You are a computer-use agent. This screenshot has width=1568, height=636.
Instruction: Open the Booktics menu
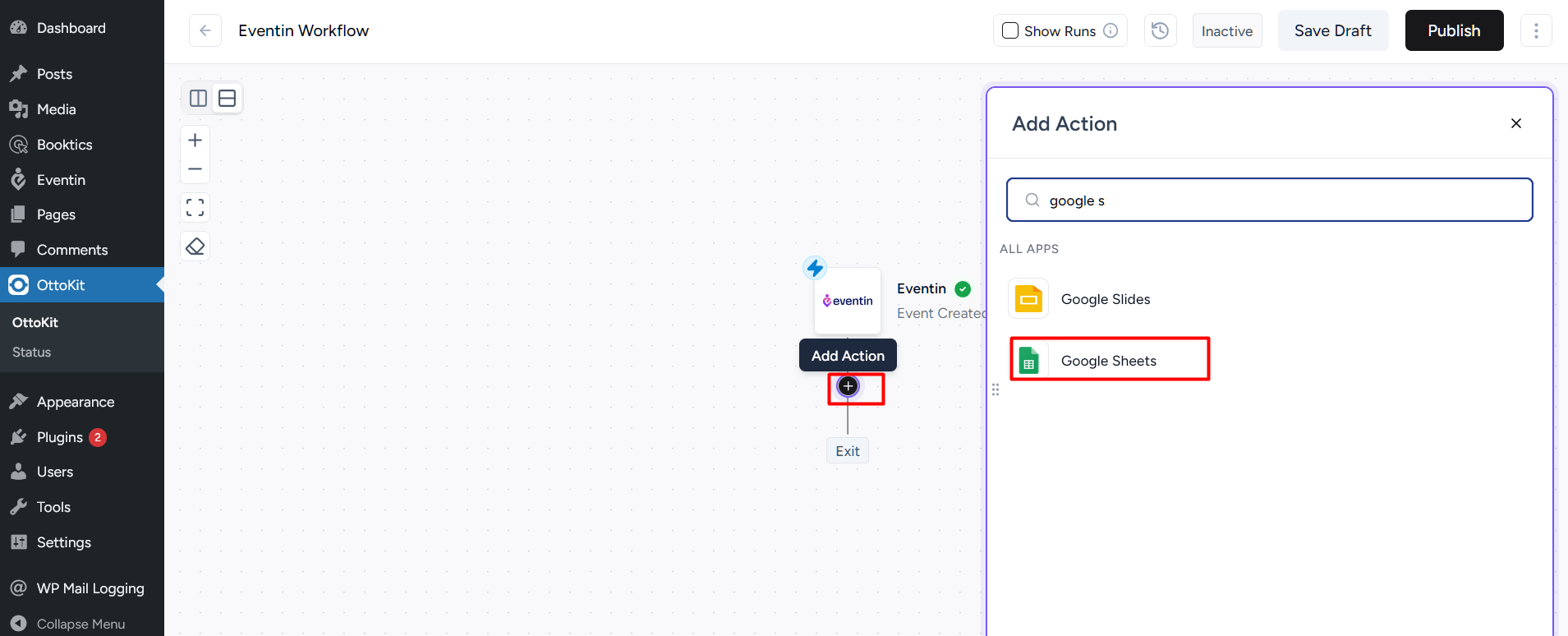click(82, 145)
